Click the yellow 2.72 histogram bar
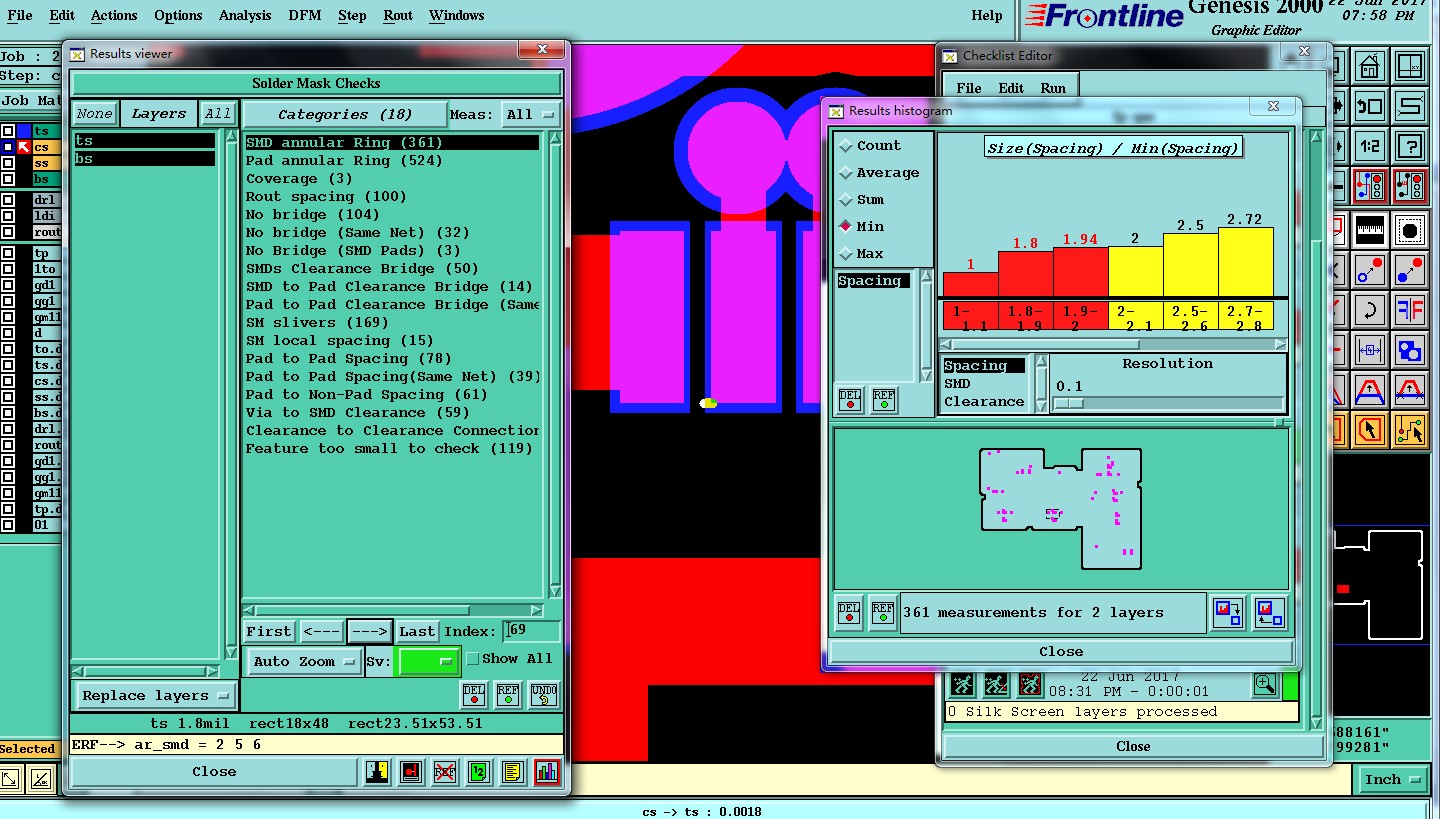This screenshot has width=1440, height=819. point(1246,262)
